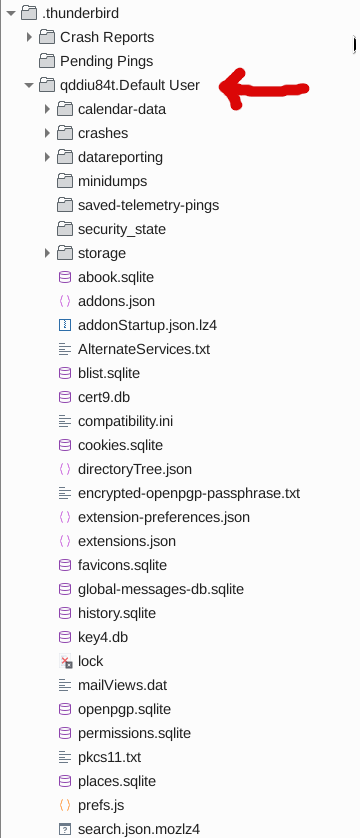Expand the calendar-data folder arrow
Viewport: 360px width, 838px height.
pos(47,109)
